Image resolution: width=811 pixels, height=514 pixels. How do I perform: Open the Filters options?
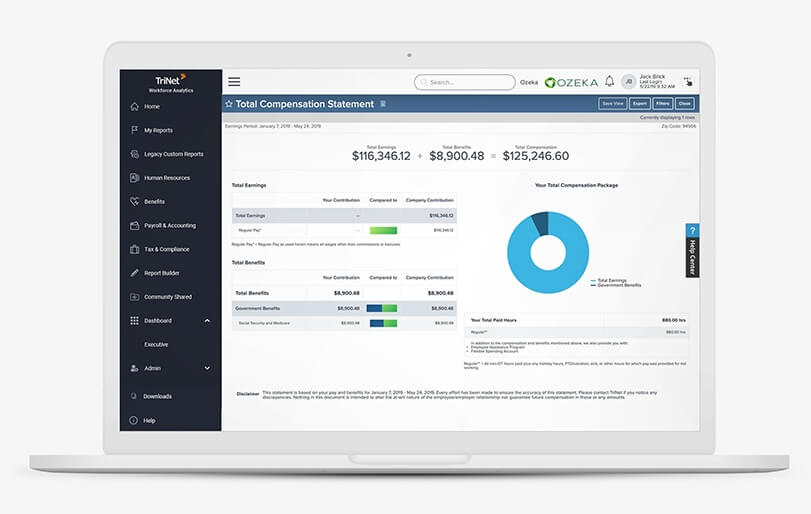(663, 103)
